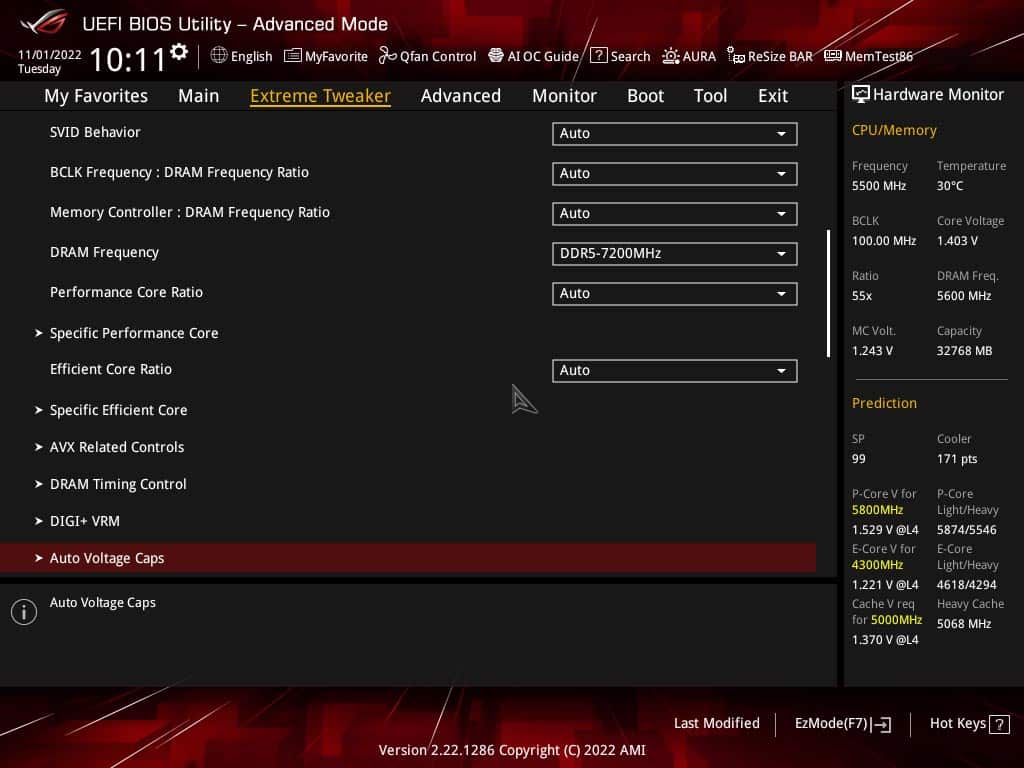Click English language label

click(251, 56)
